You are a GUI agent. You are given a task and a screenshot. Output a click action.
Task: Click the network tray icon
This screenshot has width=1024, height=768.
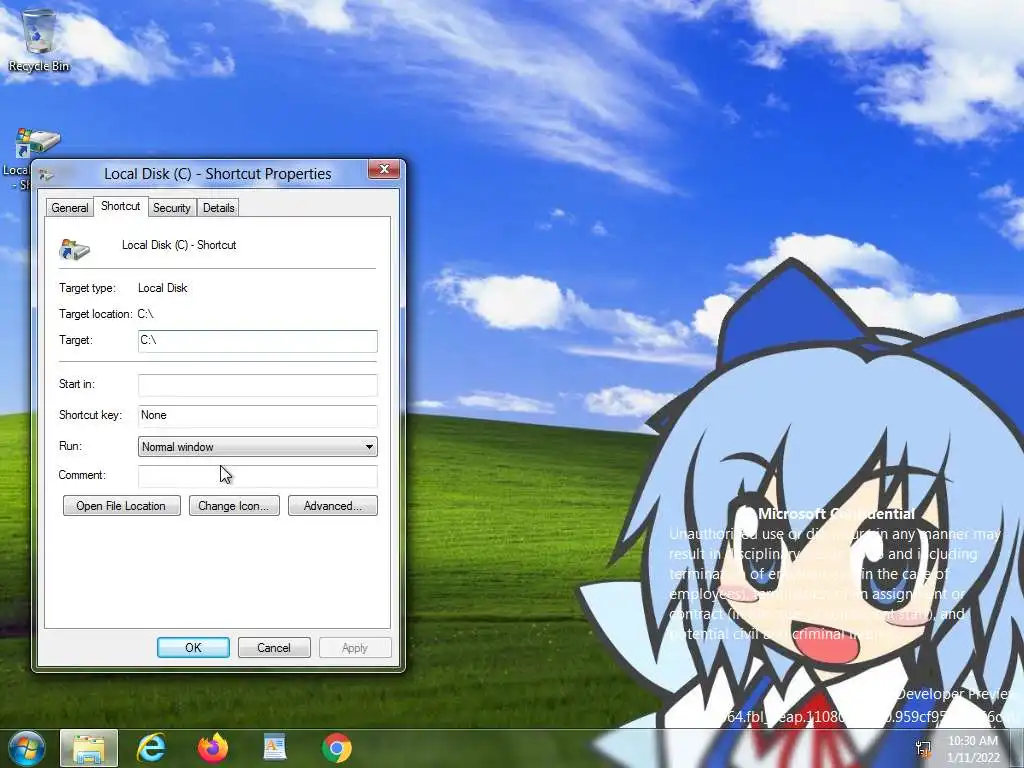923,748
